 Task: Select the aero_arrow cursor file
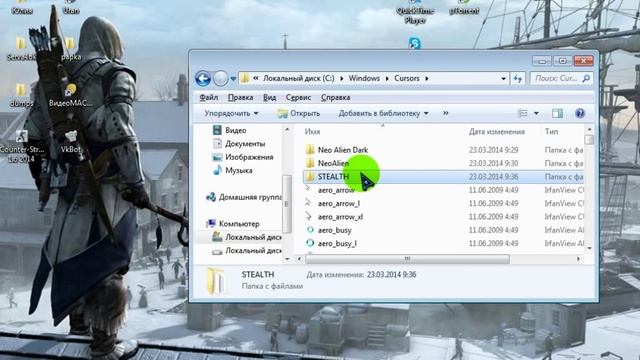pyautogui.click(x=336, y=190)
